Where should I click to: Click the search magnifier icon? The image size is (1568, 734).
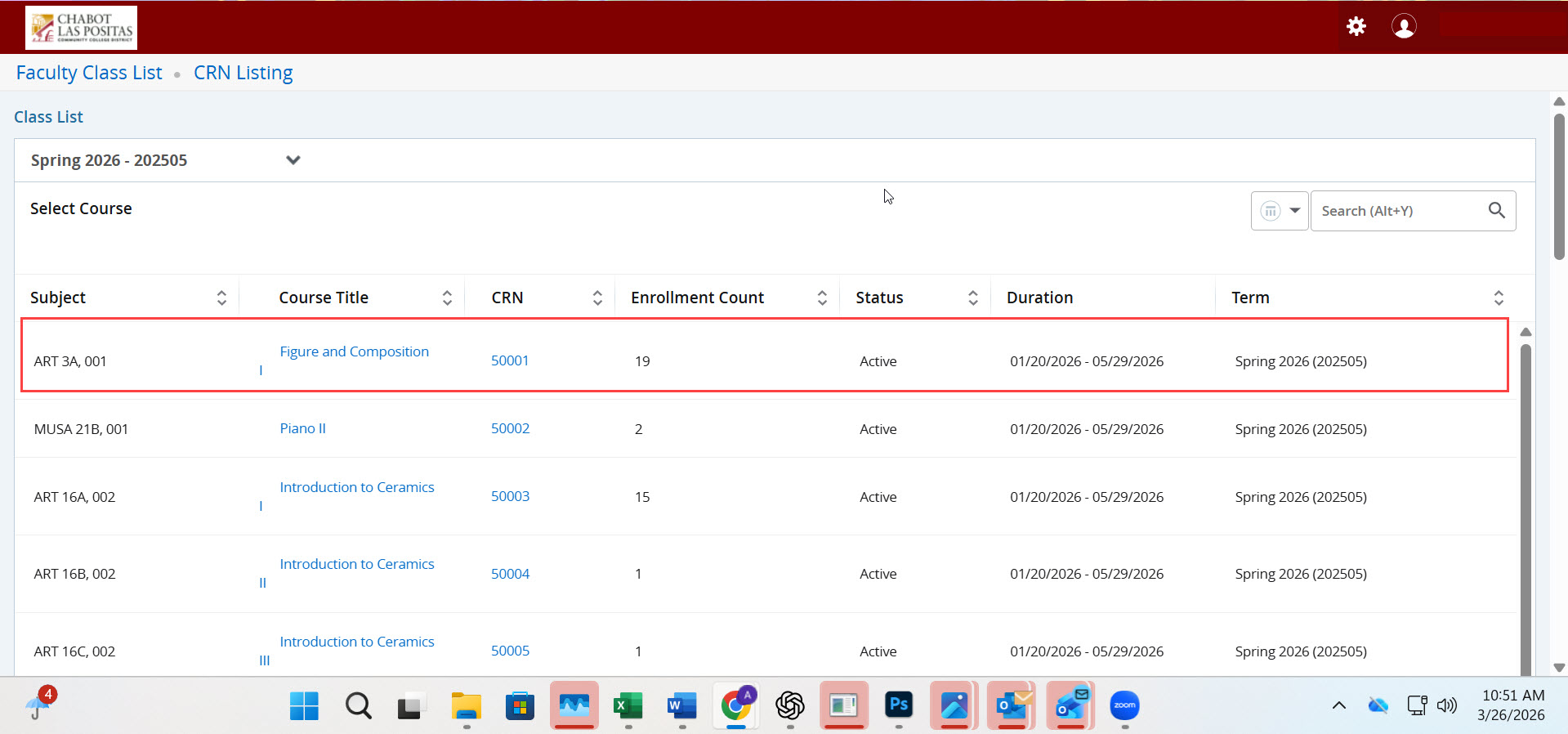(1496, 211)
